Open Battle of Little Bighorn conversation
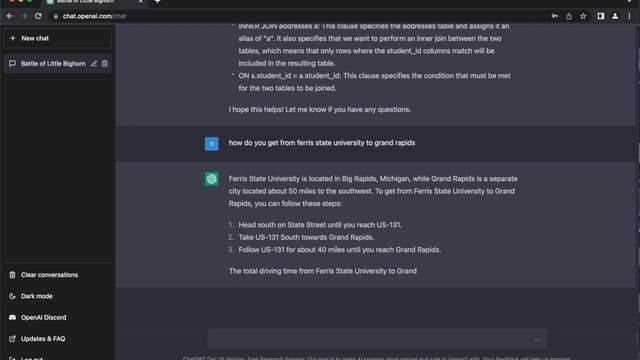 click(x=53, y=64)
